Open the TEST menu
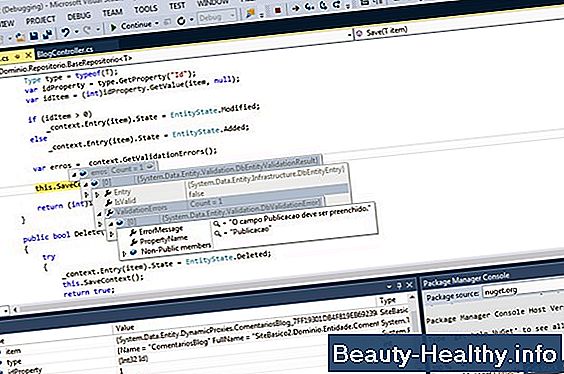The width and height of the screenshot is (564, 374). (177, 6)
